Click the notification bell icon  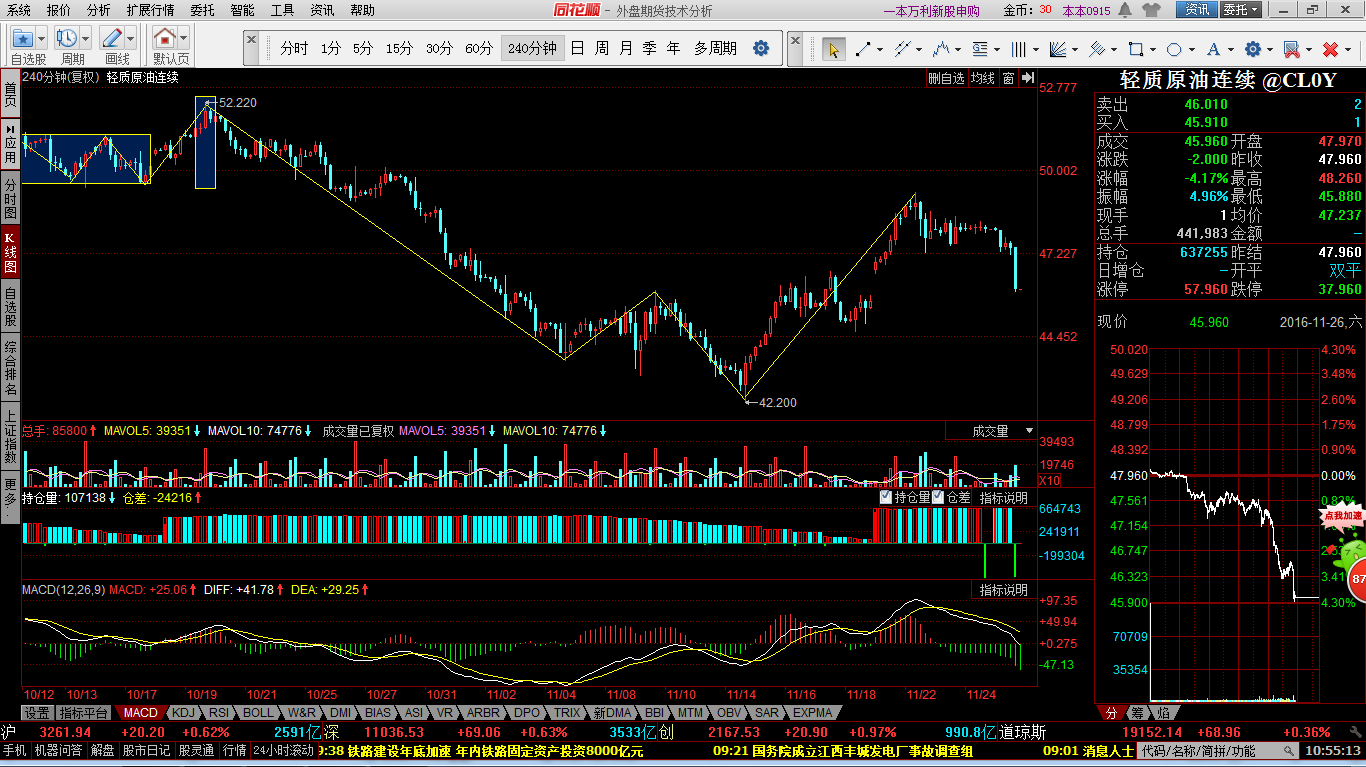[1125, 10]
